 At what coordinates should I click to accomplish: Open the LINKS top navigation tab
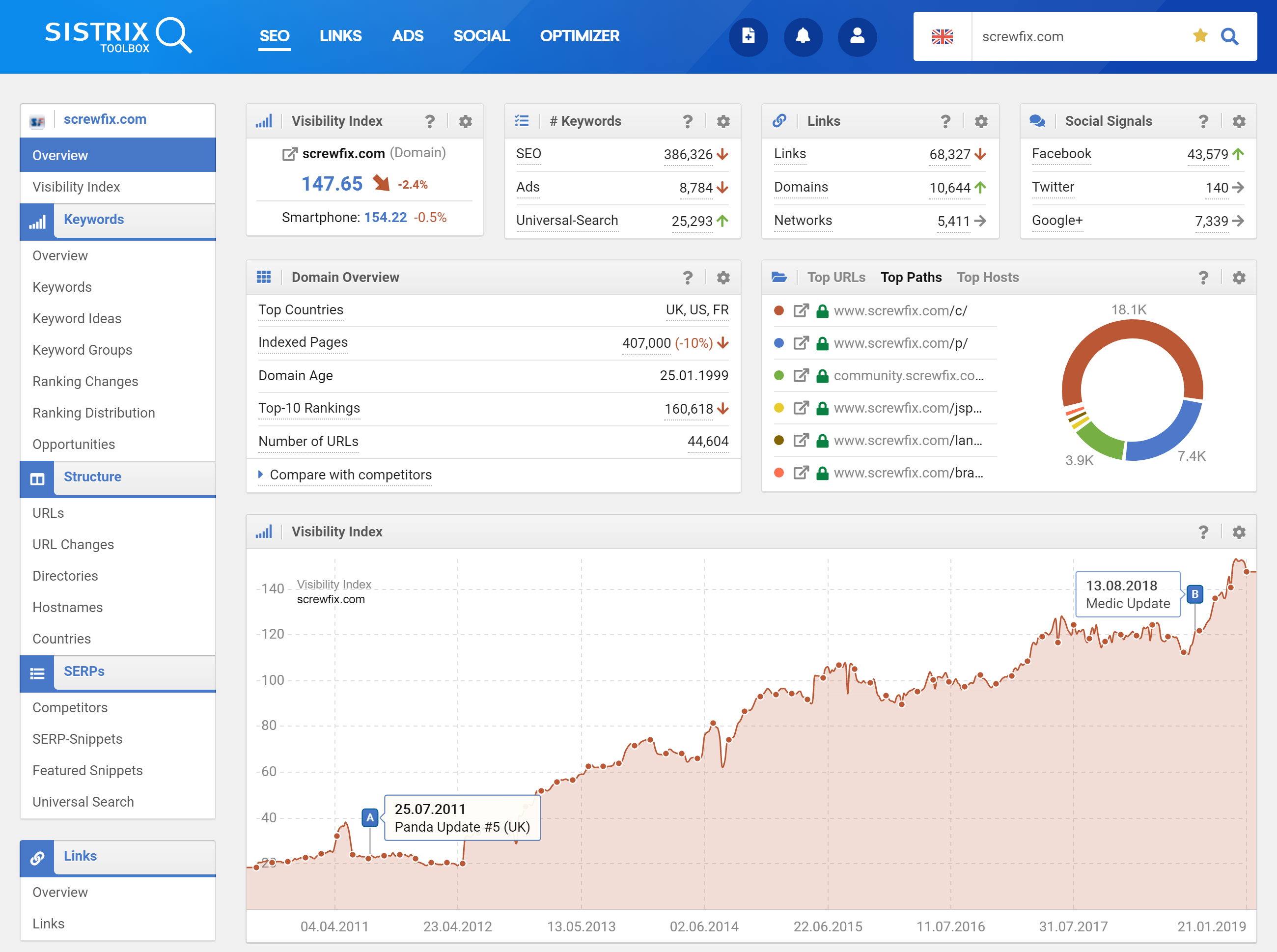click(x=340, y=36)
